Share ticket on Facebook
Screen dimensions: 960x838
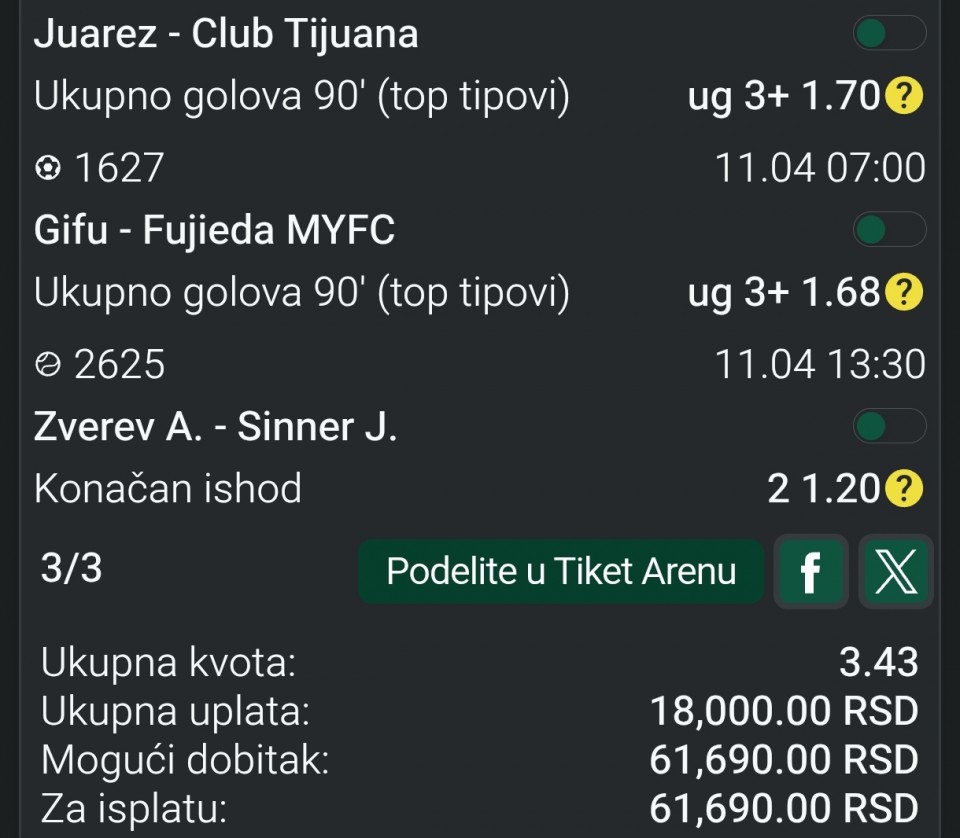[811, 573]
